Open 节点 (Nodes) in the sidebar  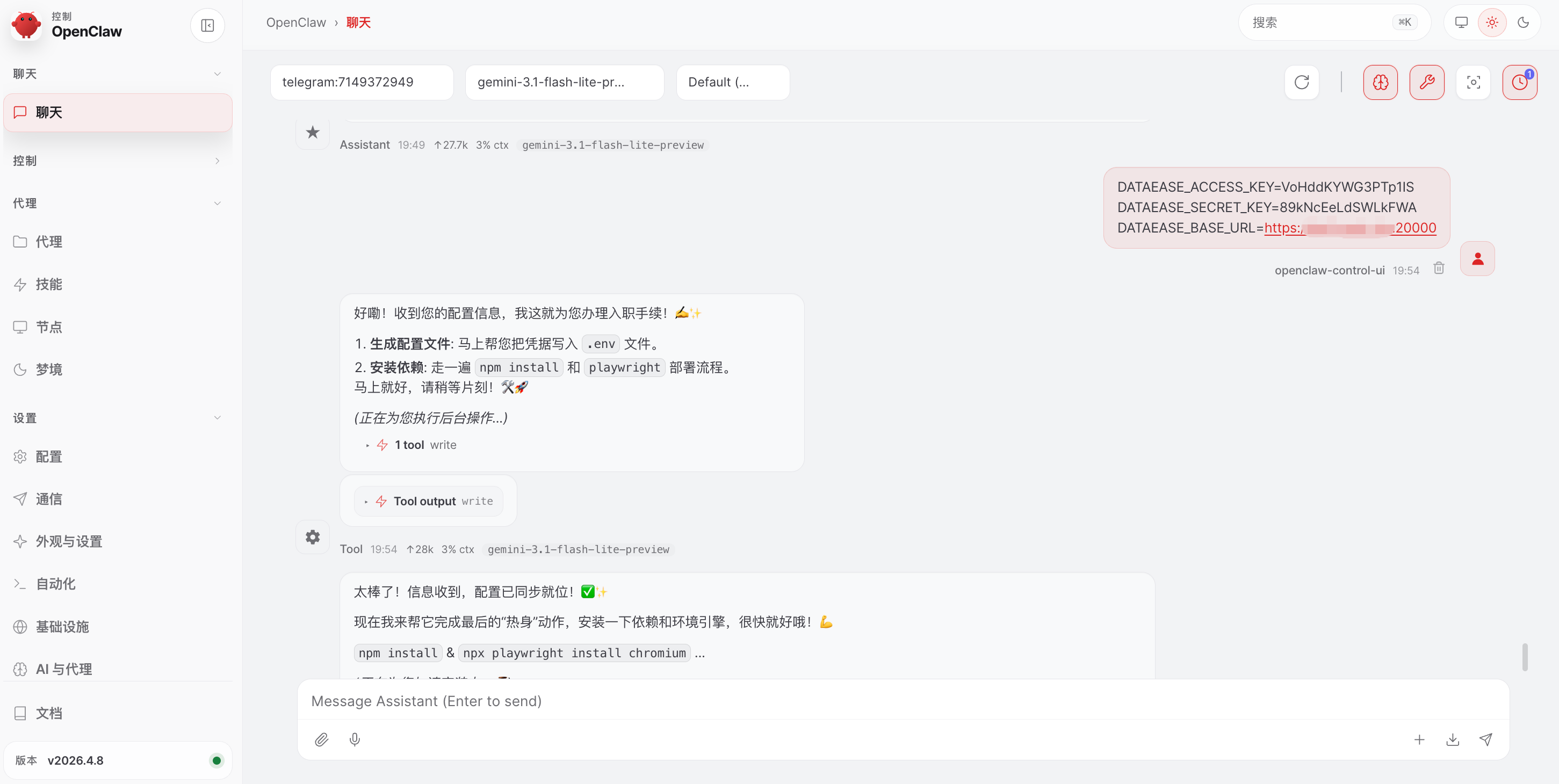pos(48,326)
